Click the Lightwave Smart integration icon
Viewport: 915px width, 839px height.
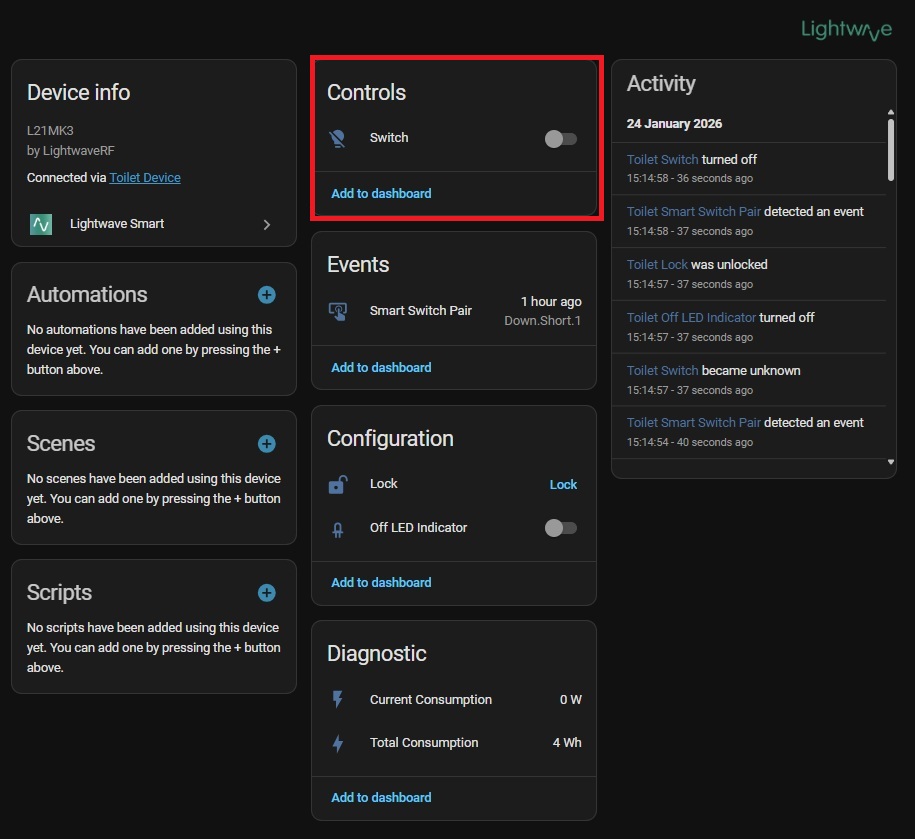pyautogui.click(x=41, y=224)
